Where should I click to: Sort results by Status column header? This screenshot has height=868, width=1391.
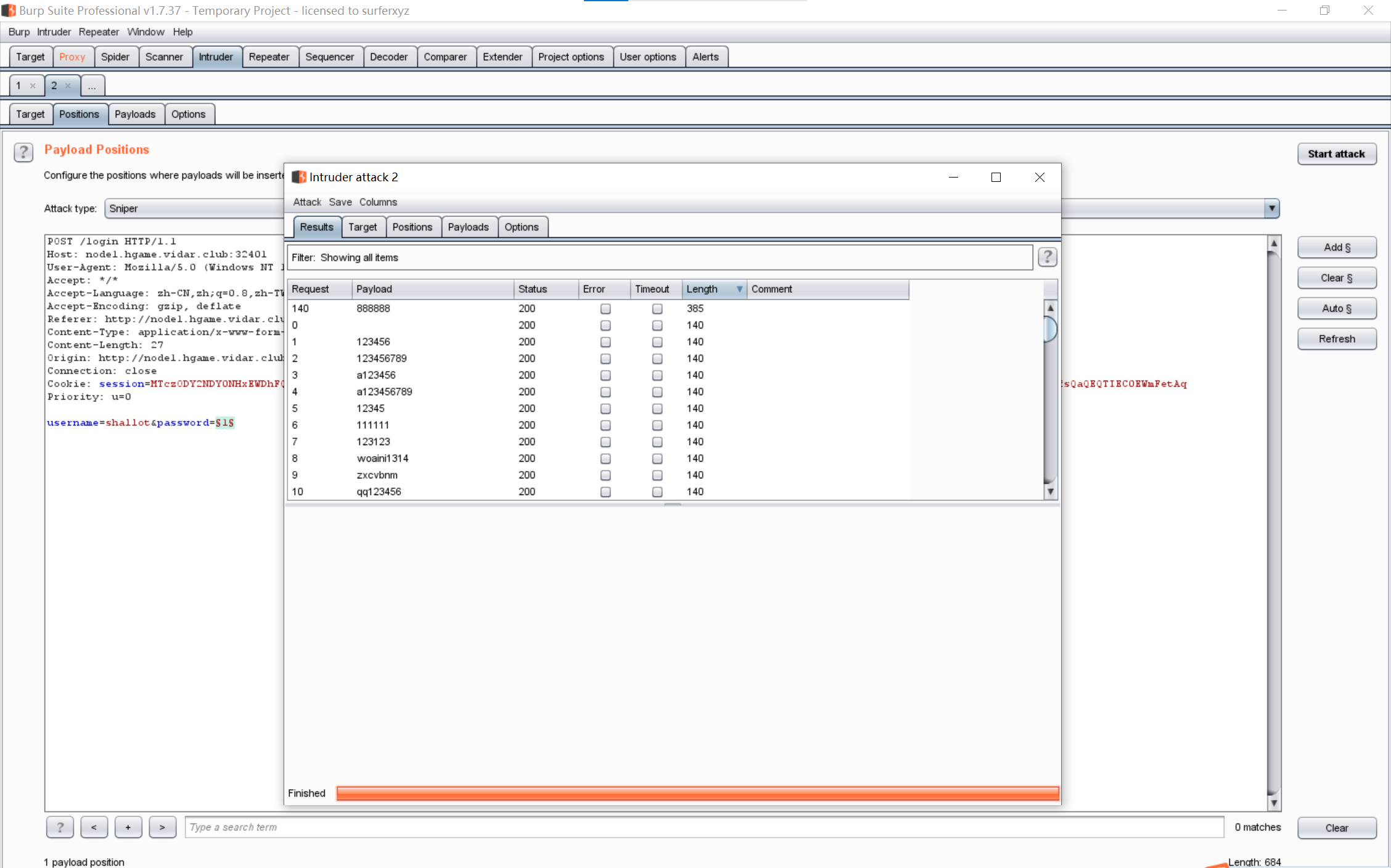pos(546,289)
